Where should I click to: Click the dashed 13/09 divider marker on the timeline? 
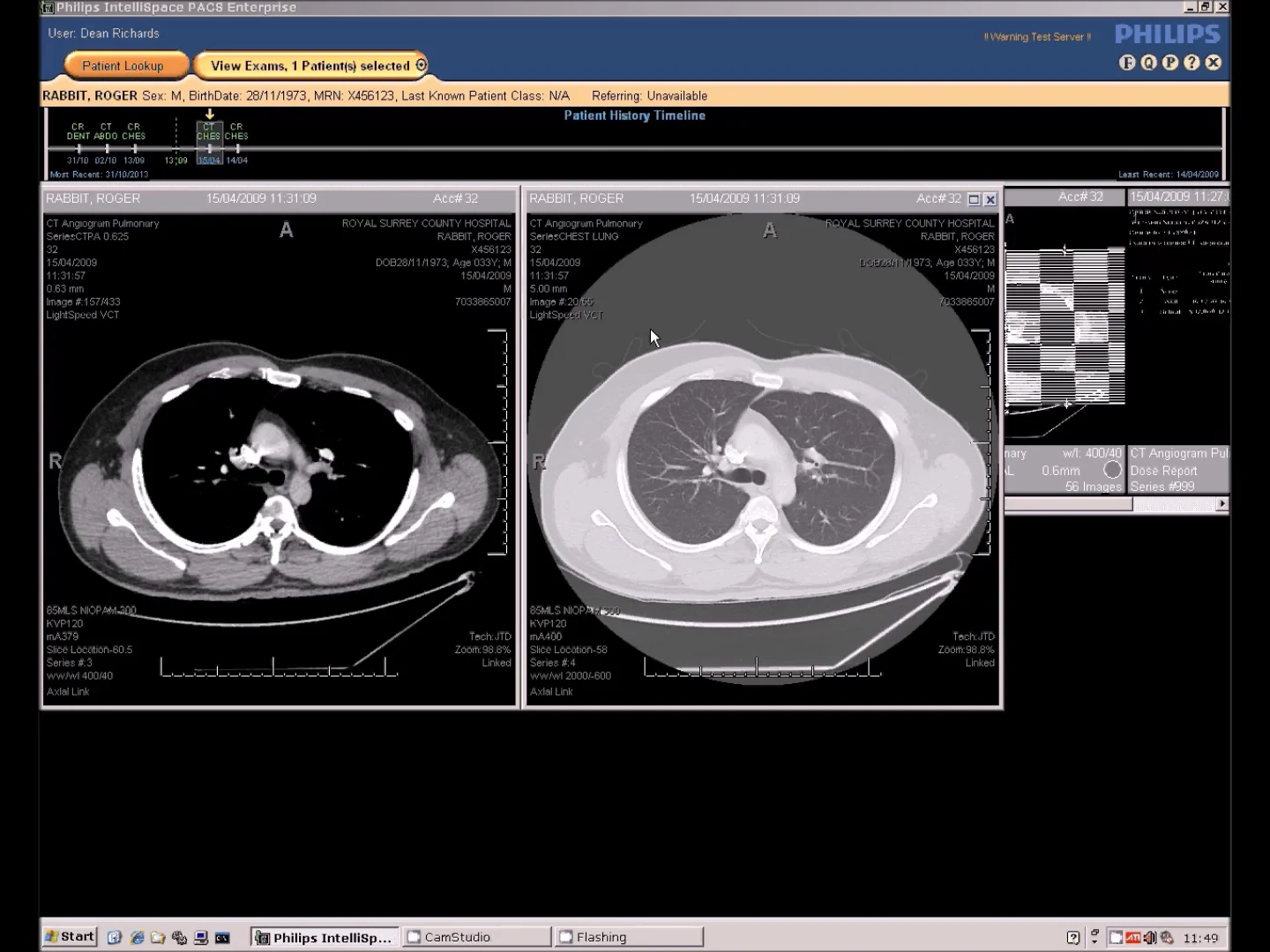coord(176,143)
